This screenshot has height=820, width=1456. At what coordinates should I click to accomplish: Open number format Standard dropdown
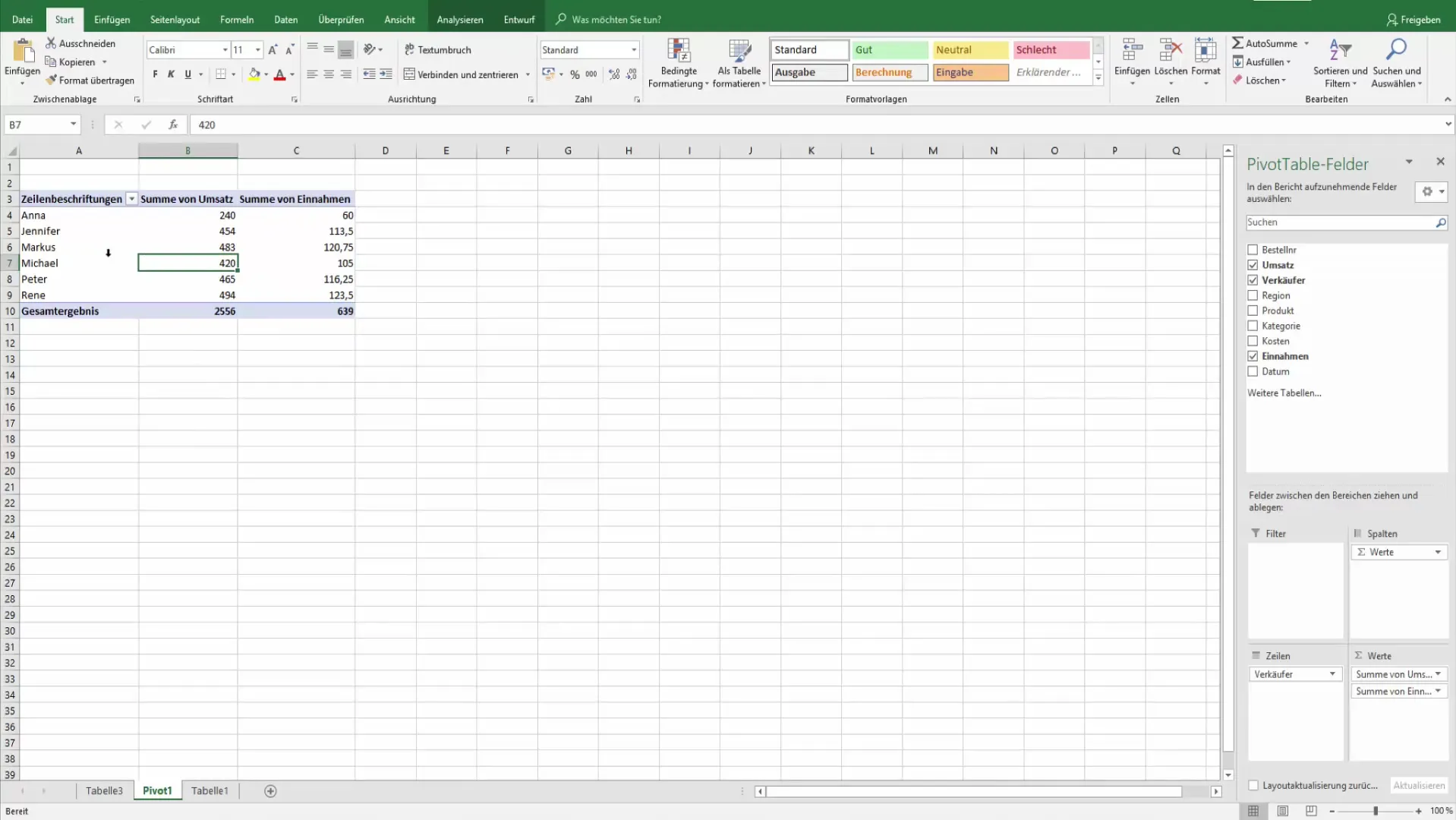click(x=634, y=50)
